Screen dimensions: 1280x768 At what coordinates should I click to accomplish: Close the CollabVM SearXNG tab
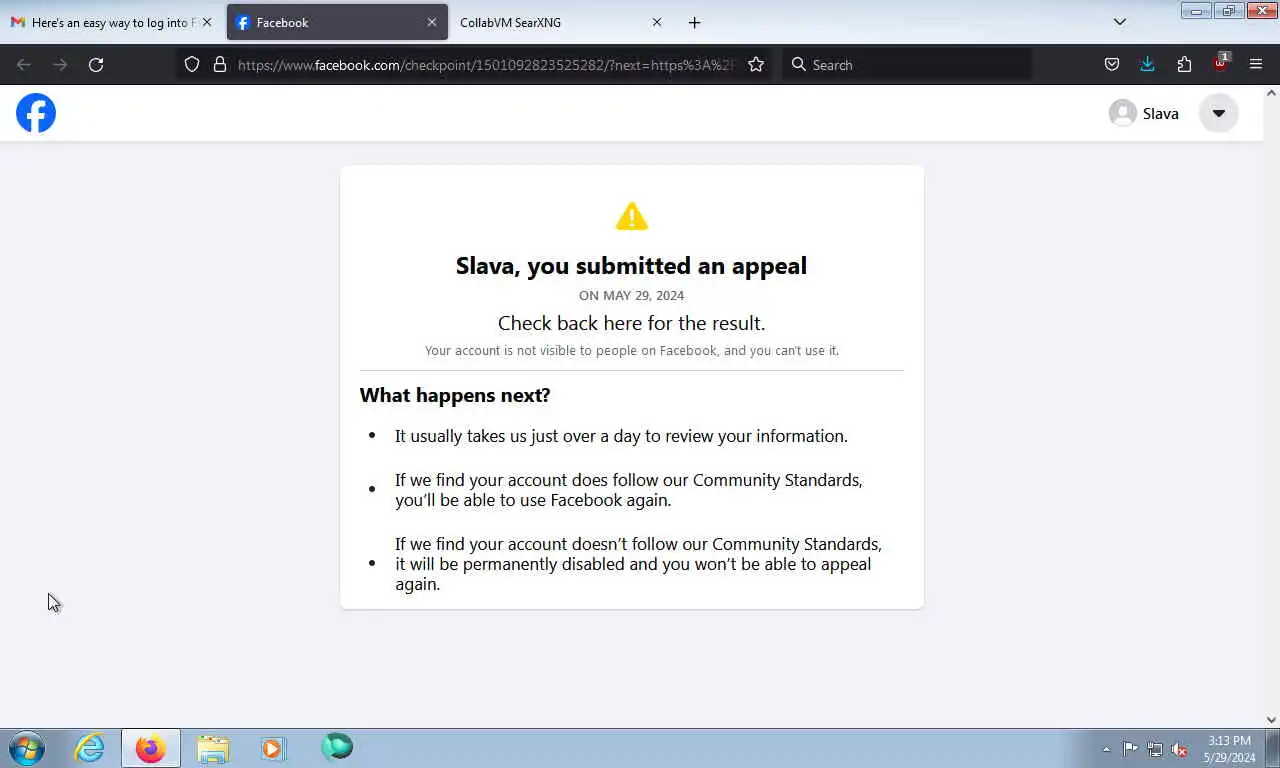657,22
